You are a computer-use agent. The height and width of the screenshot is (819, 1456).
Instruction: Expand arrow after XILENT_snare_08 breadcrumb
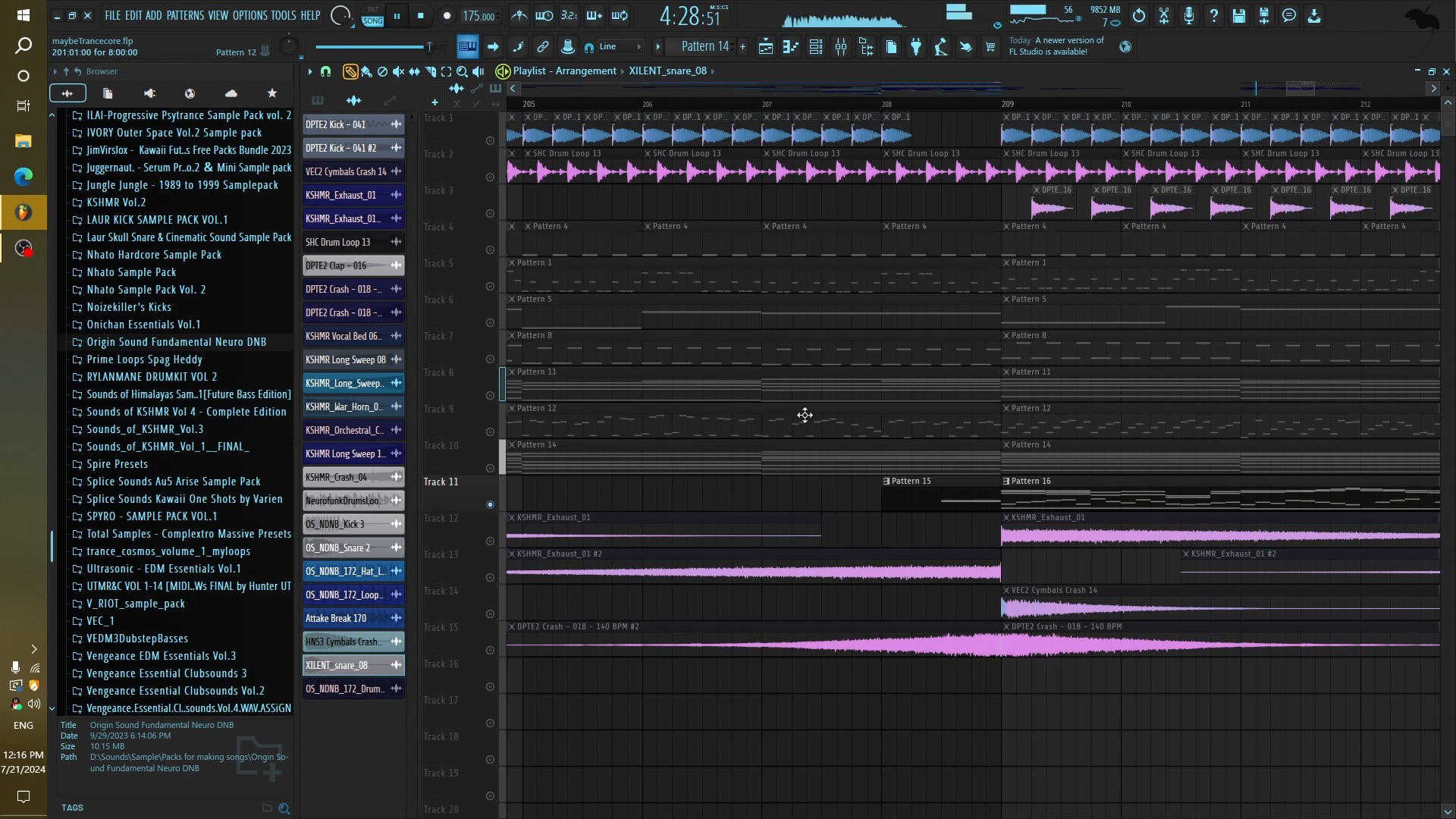[712, 71]
